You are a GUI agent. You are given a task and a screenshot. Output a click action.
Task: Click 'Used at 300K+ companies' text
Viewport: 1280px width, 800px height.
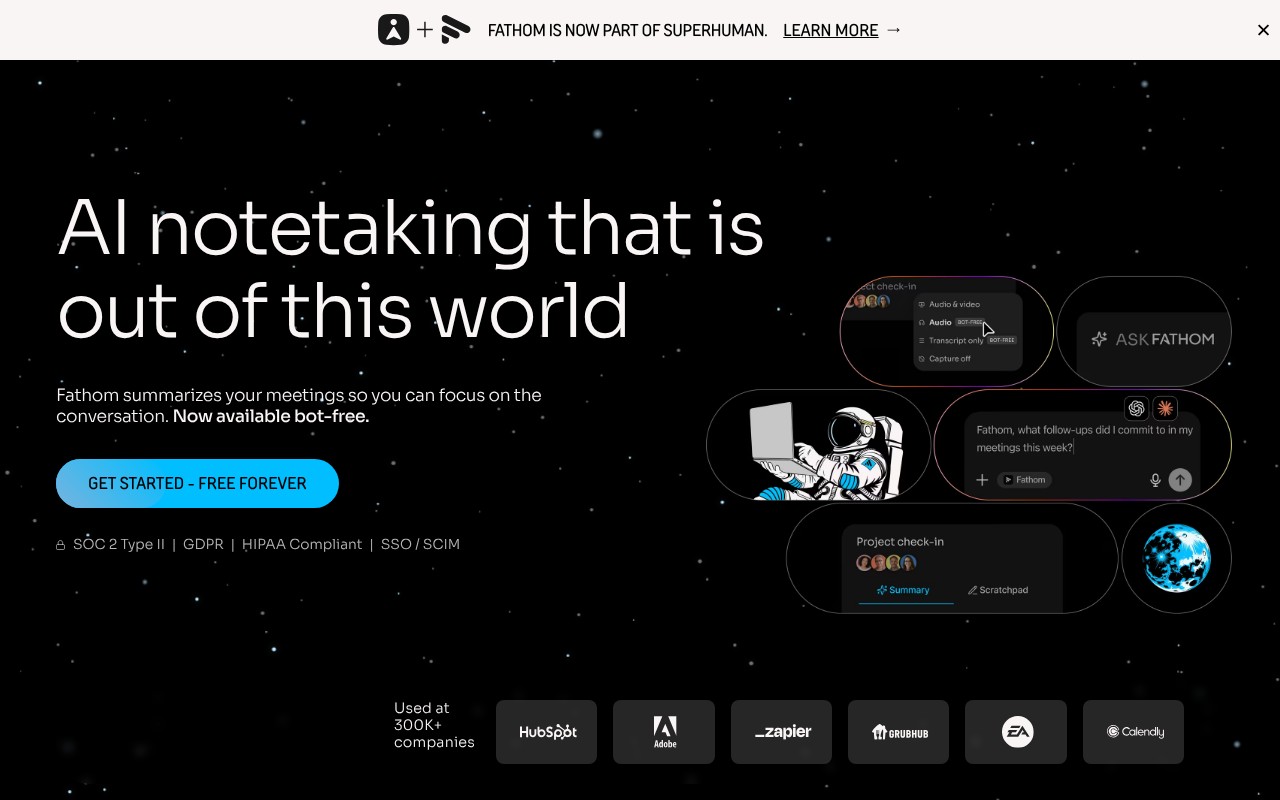point(434,725)
